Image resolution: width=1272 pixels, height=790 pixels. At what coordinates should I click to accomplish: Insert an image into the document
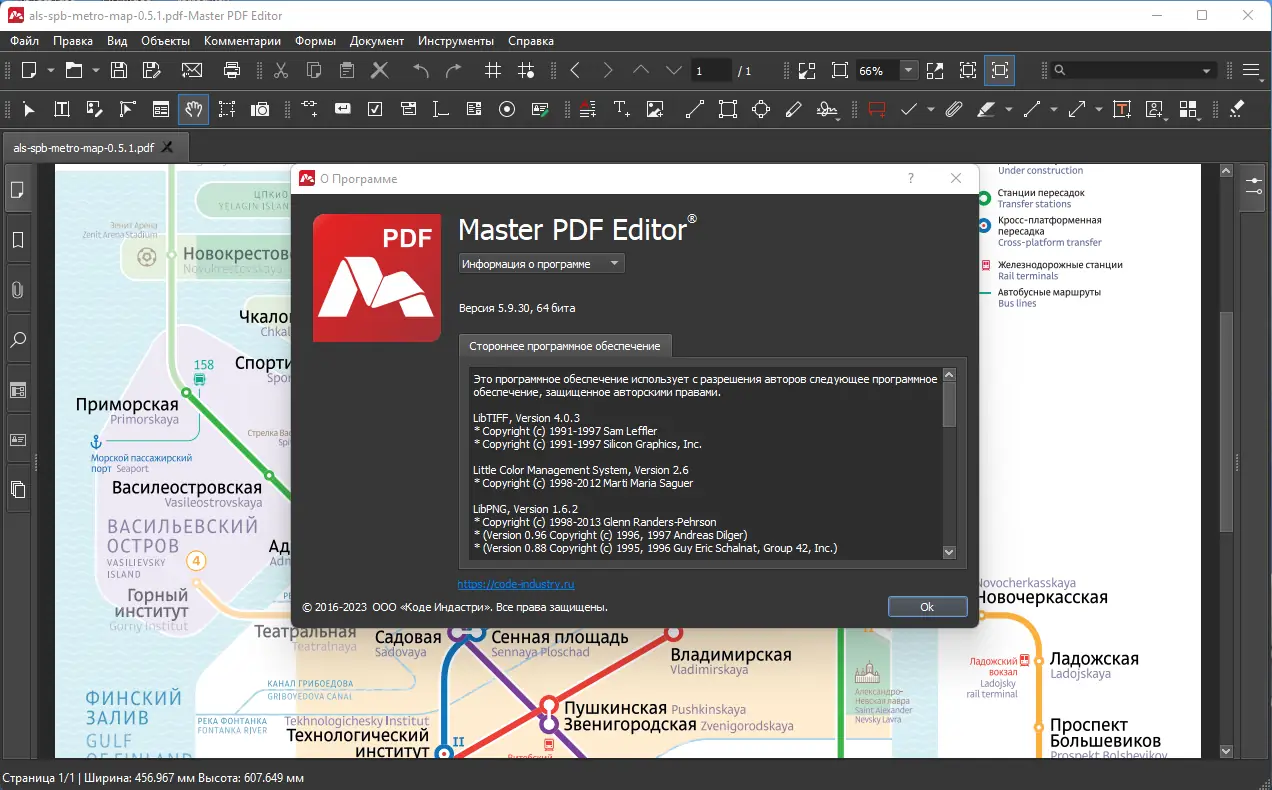point(654,109)
